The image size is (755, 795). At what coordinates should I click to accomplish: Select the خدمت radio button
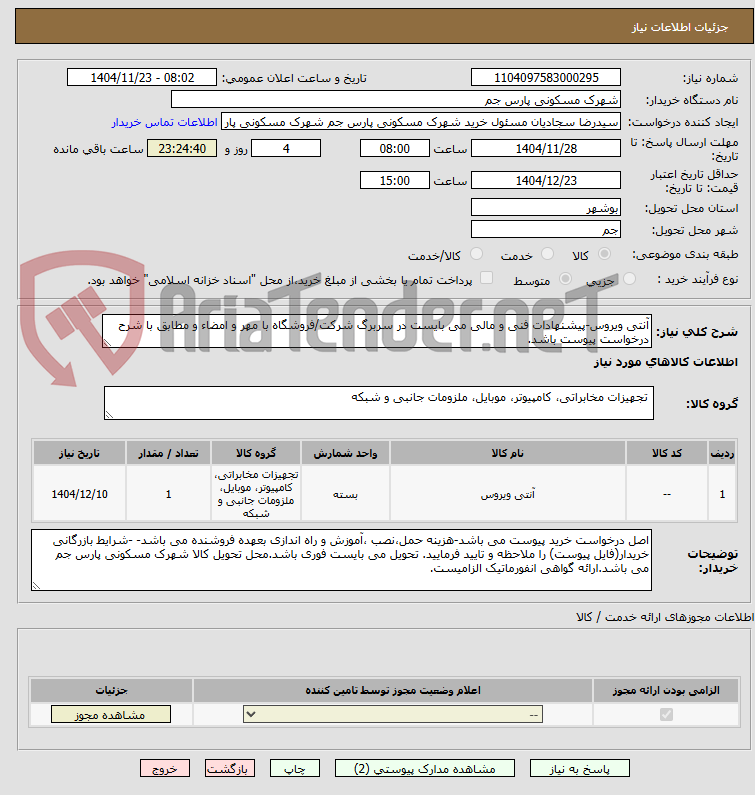pyautogui.click(x=547, y=254)
